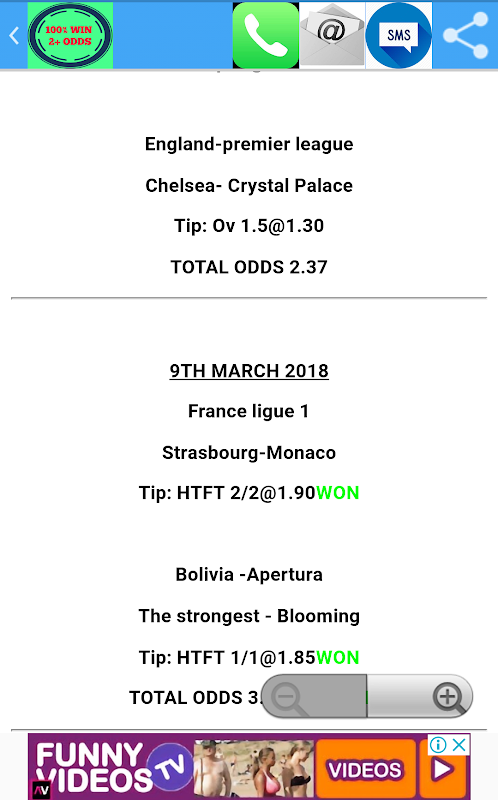498x800 pixels.
Task: Zoom out with the minus magnifier
Action: [289, 697]
